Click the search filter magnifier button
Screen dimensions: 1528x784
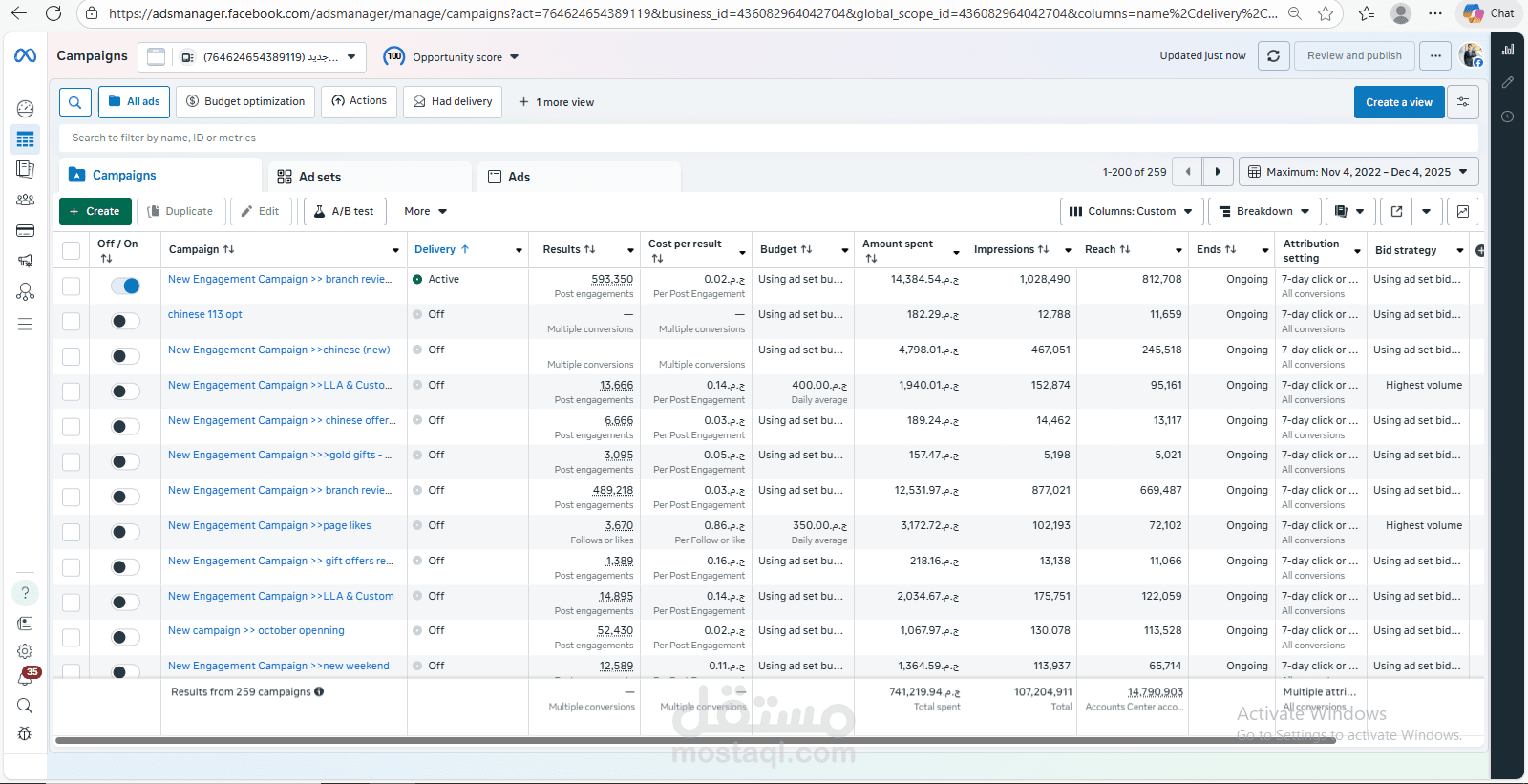tap(75, 102)
